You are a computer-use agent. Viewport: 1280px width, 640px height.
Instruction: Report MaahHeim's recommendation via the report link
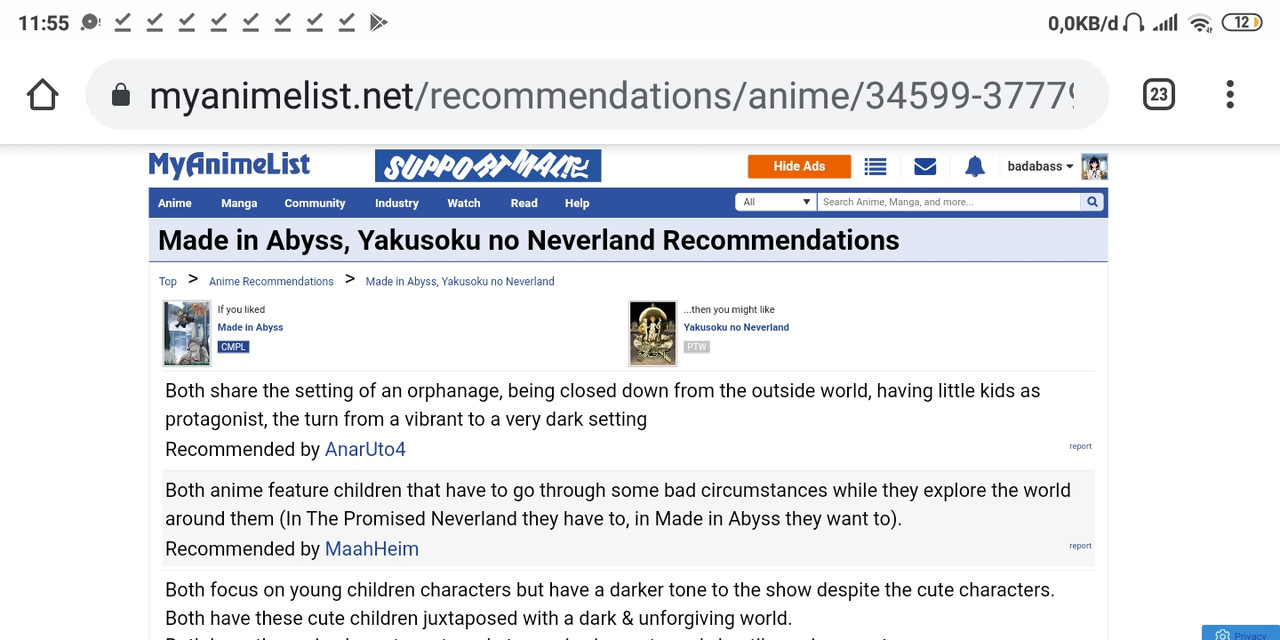coord(1080,545)
